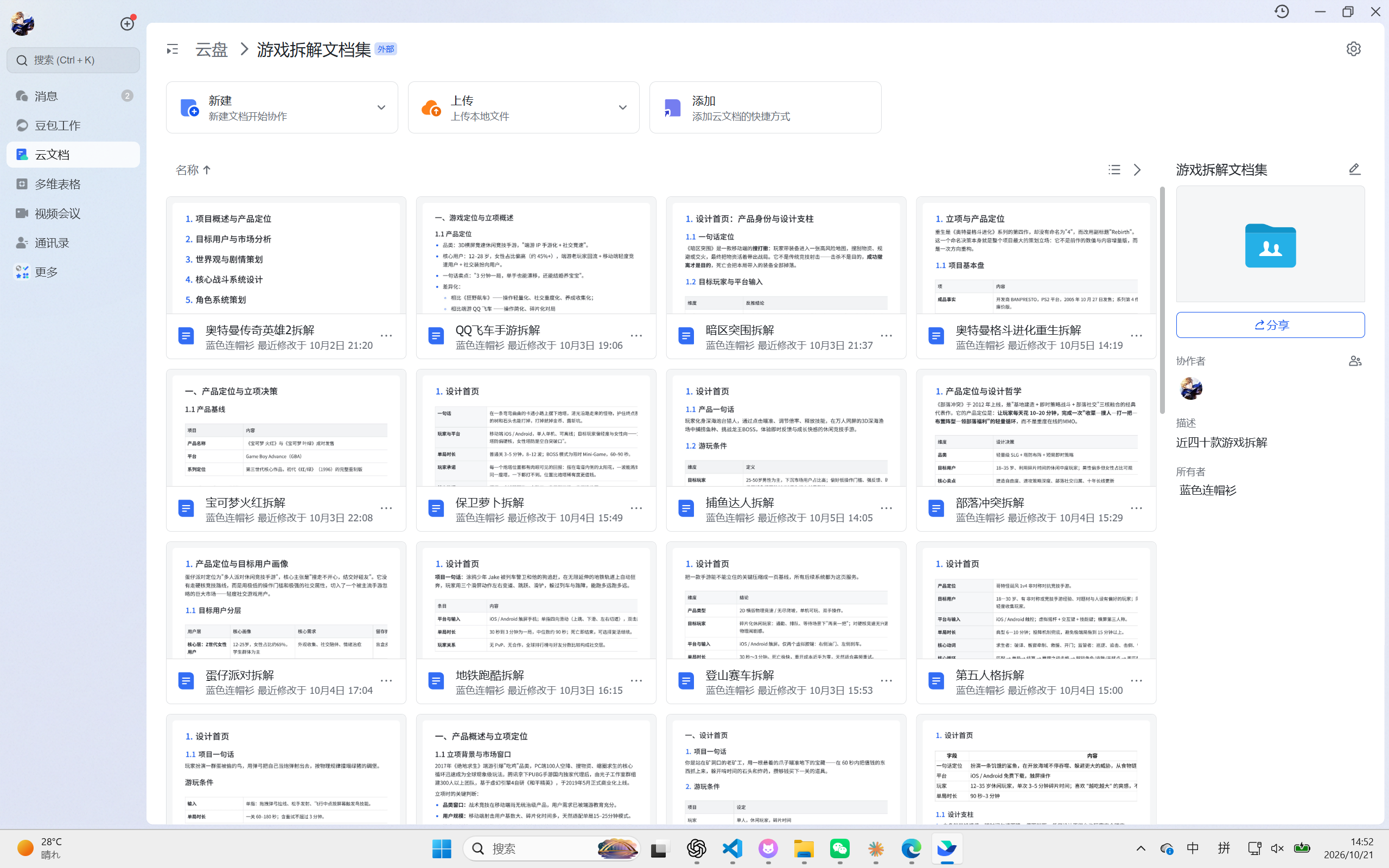Click the search box 搜索 (Ctrl+K)
This screenshot has width=1389, height=868.
click(x=73, y=60)
